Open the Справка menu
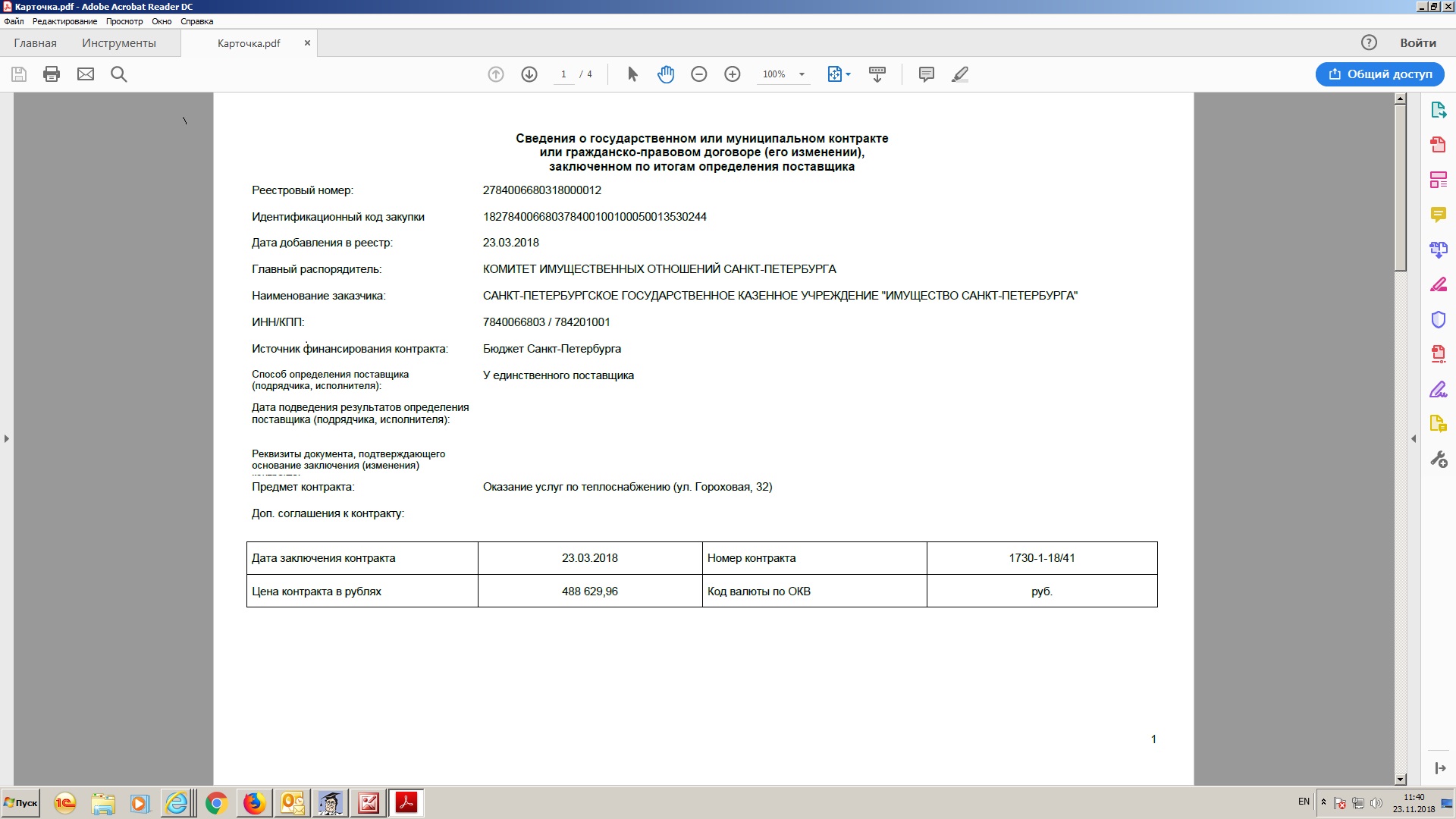Image resolution: width=1456 pixels, height=819 pixels. click(x=196, y=21)
